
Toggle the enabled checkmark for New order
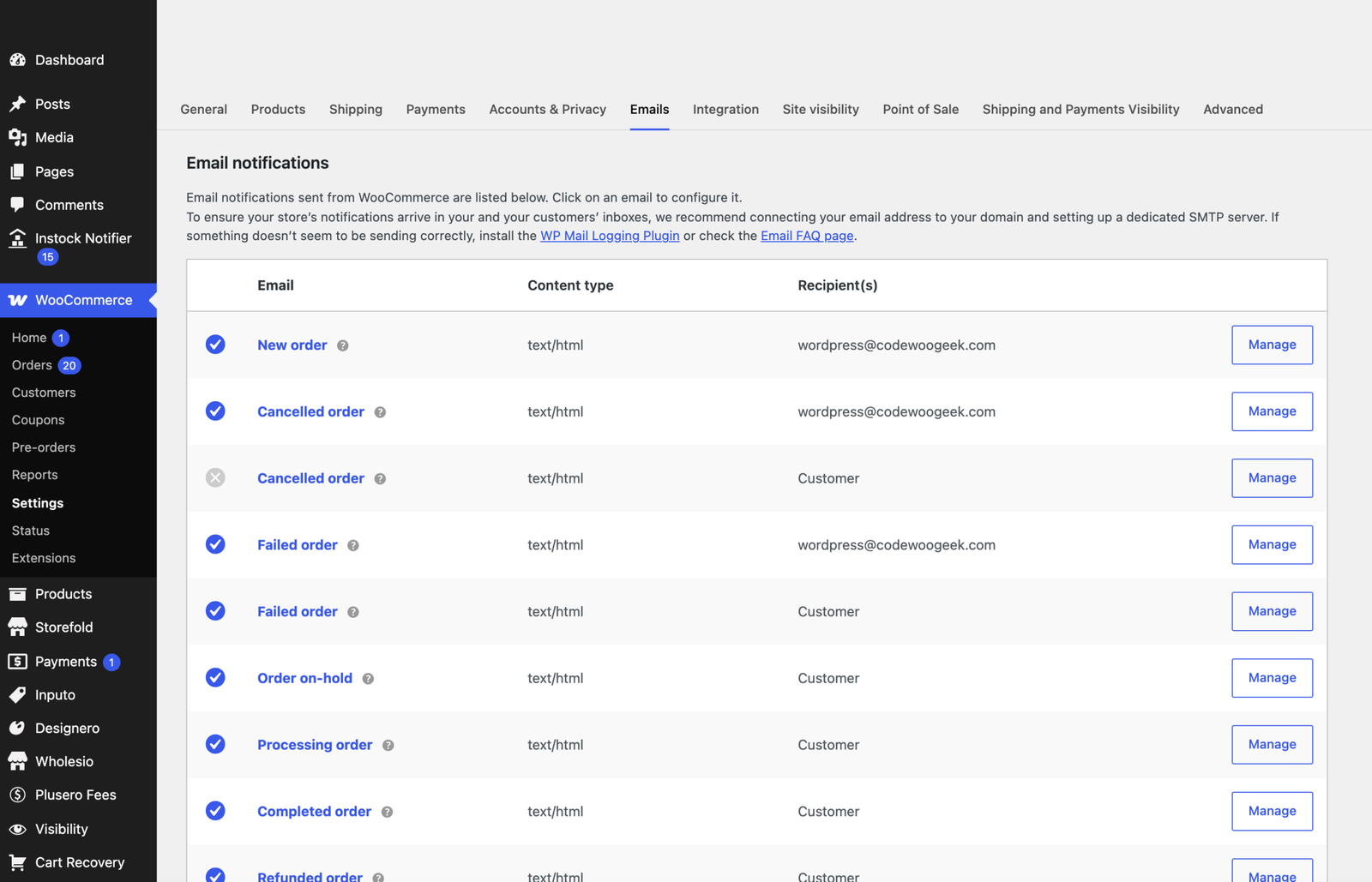click(215, 345)
